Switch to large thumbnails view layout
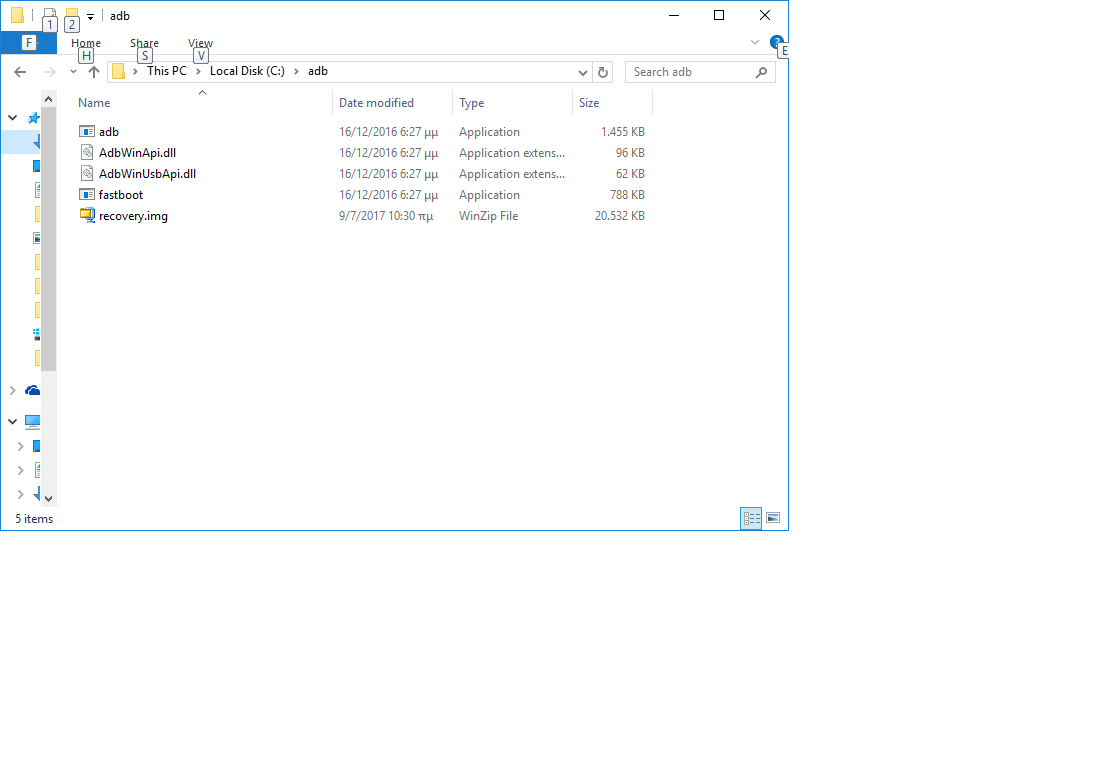This screenshot has height=772, width=1108. pos(772,518)
